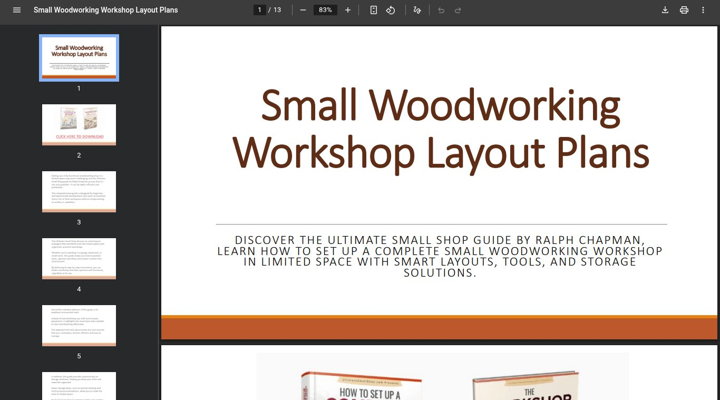Rotate the document counterclockwise
720x400 pixels.
click(x=391, y=10)
